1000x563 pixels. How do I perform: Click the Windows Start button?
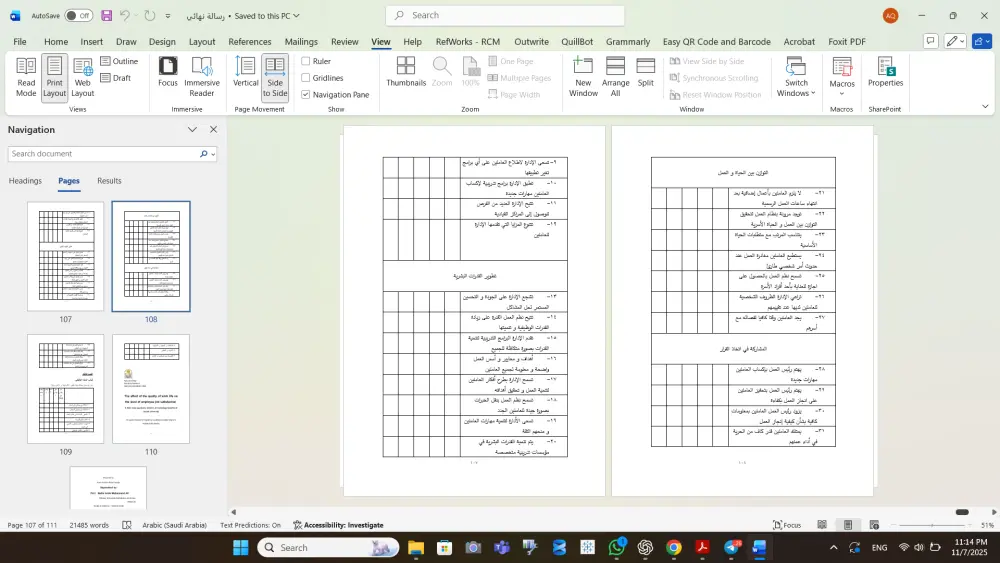(240, 547)
